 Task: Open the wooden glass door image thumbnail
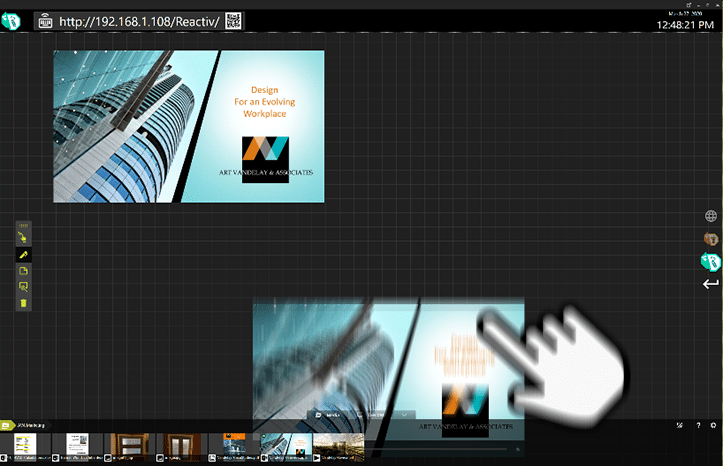(x=182, y=446)
